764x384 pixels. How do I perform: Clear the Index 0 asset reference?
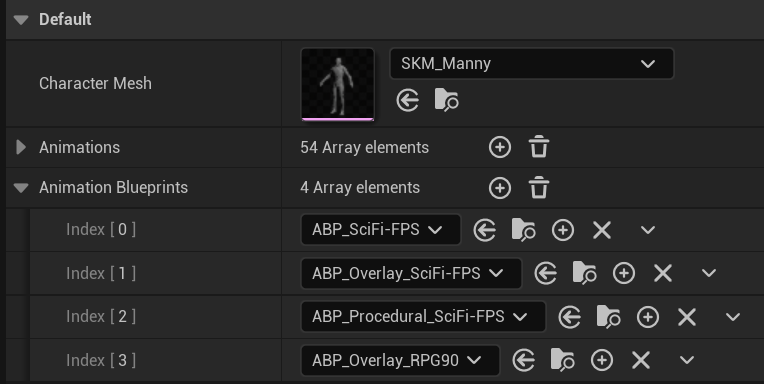(602, 230)
